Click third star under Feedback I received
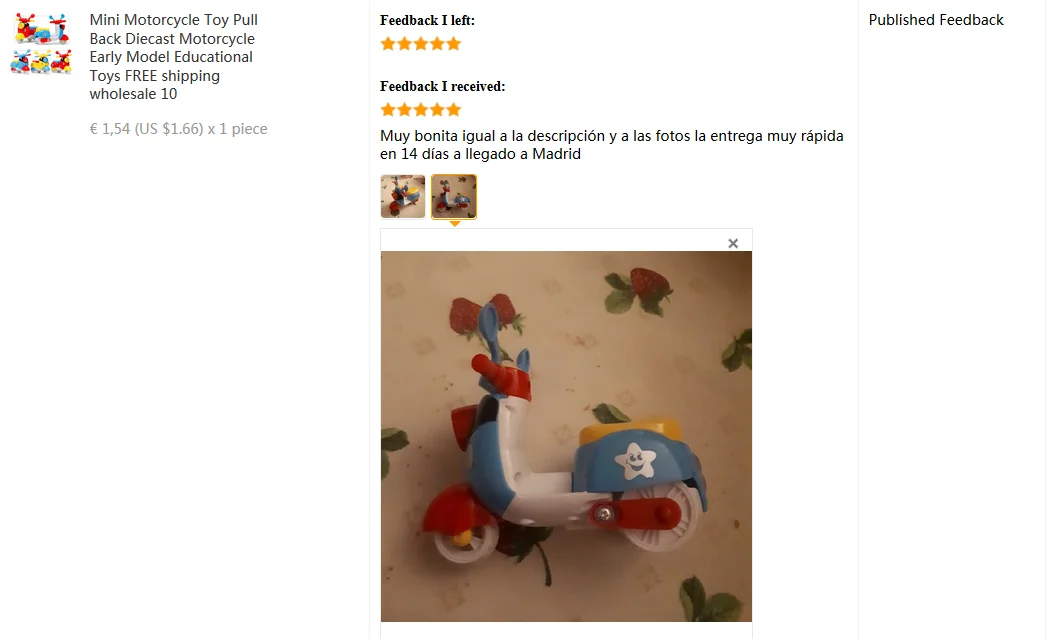 pyautogui.click(x=421, y=110)
